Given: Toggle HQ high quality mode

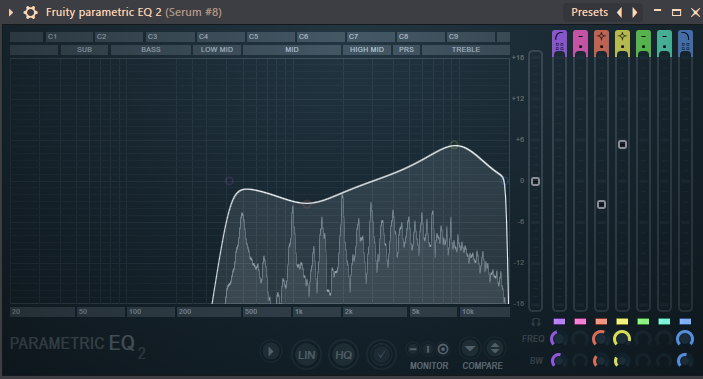Looking at the screenshot, I should pos(343,355).
